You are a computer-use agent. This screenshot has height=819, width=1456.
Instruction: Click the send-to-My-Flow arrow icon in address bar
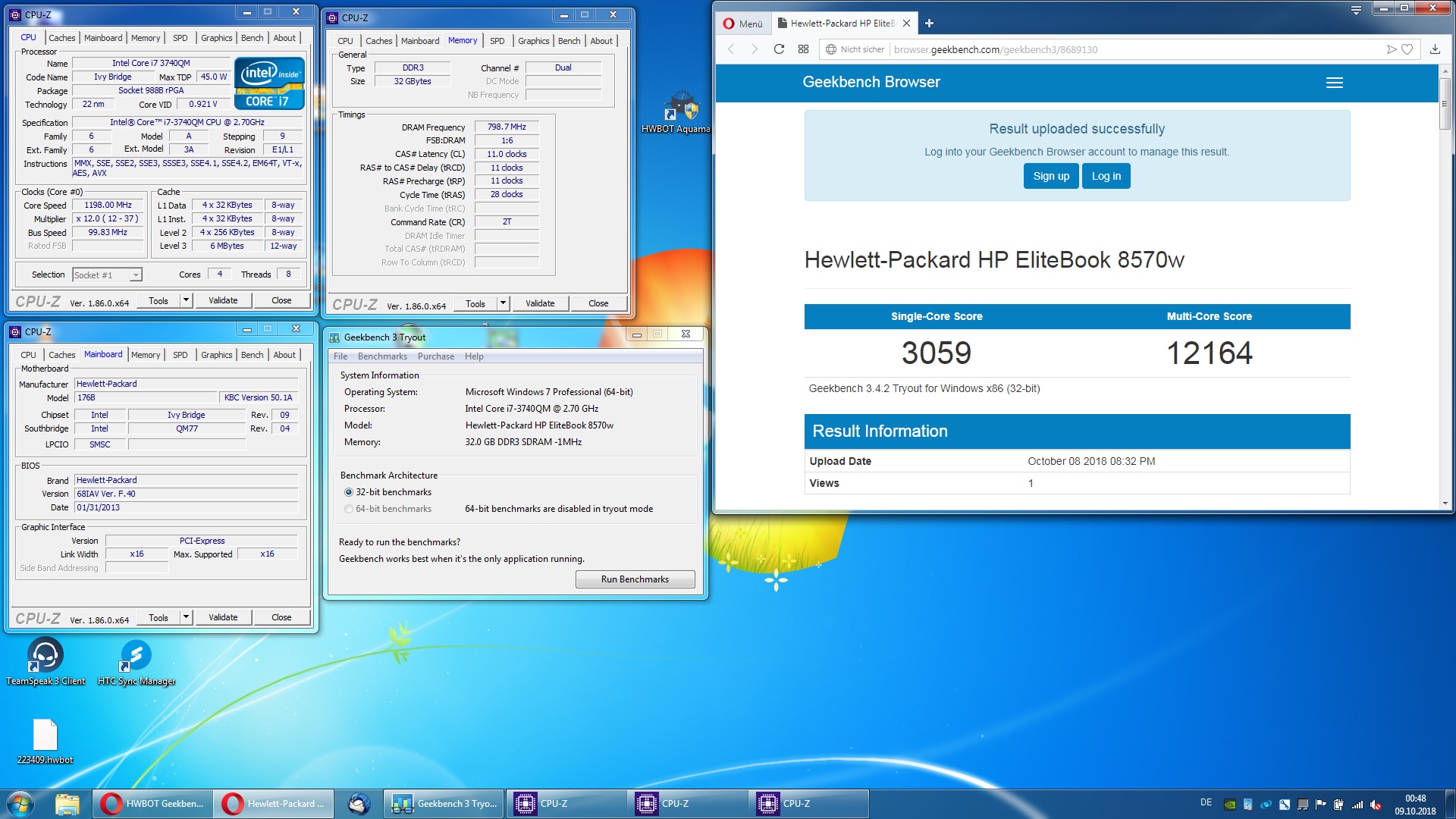pos(1392,49)
